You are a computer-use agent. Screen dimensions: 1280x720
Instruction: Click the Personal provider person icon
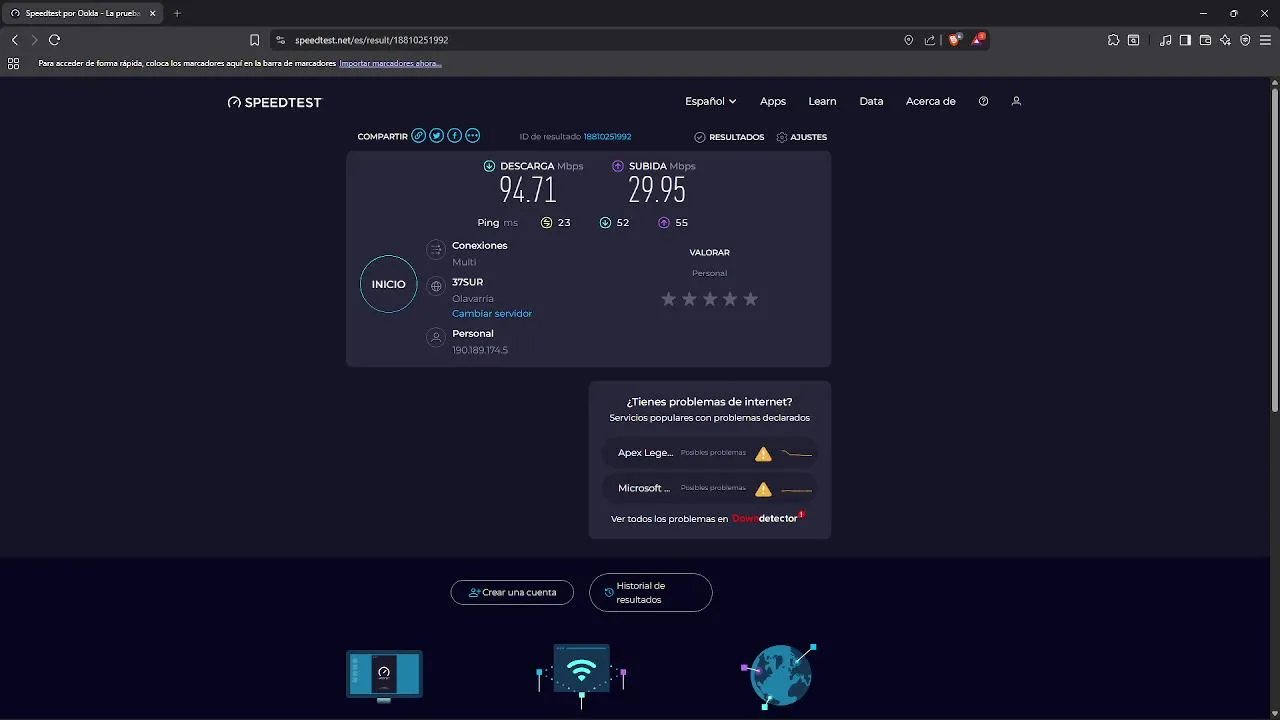(x=435, y=338)
